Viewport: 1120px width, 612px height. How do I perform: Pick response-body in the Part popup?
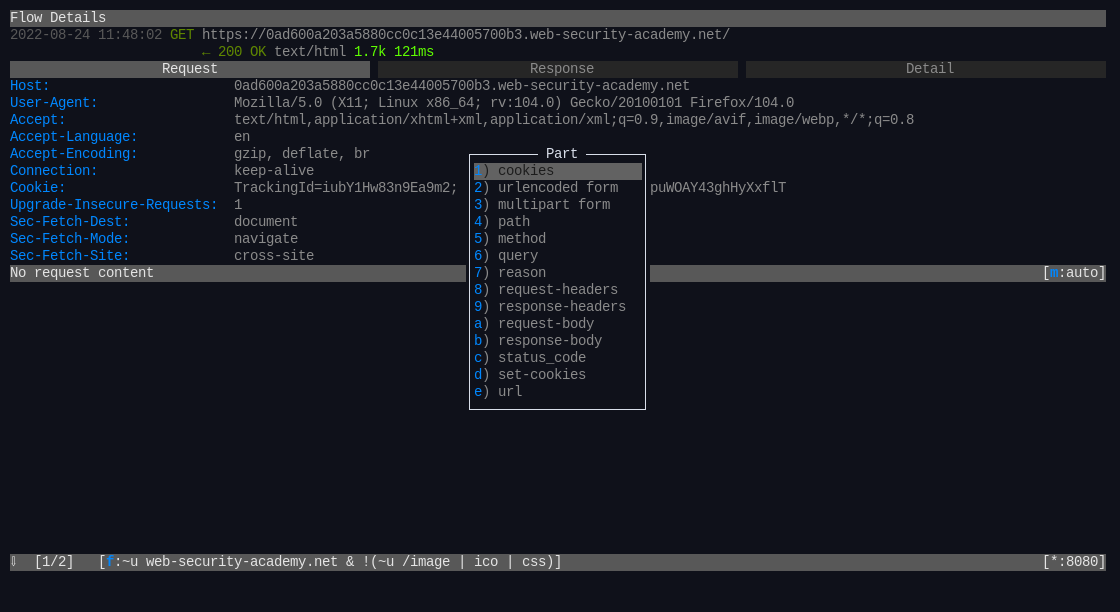pyautogui.click(x=549, y=341)
